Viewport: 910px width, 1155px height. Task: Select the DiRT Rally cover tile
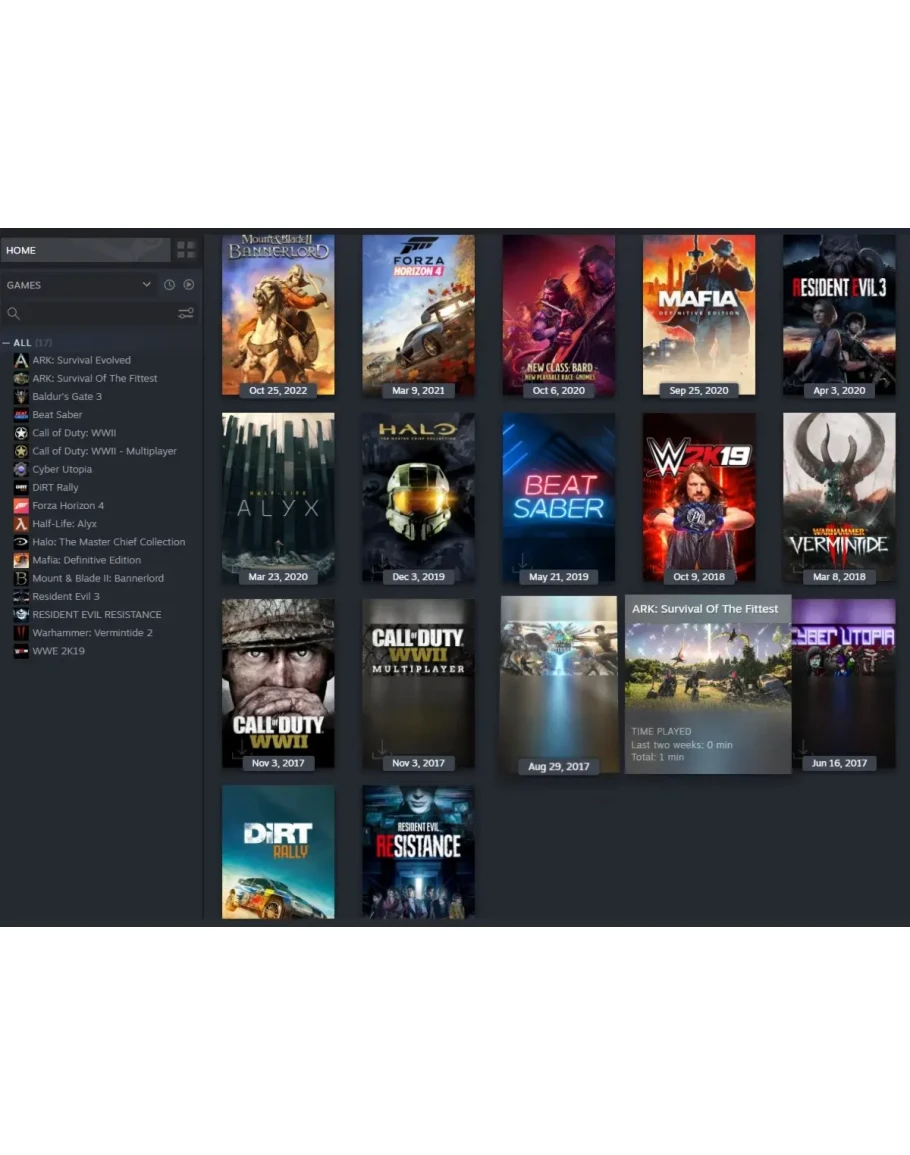click(278, 851)
